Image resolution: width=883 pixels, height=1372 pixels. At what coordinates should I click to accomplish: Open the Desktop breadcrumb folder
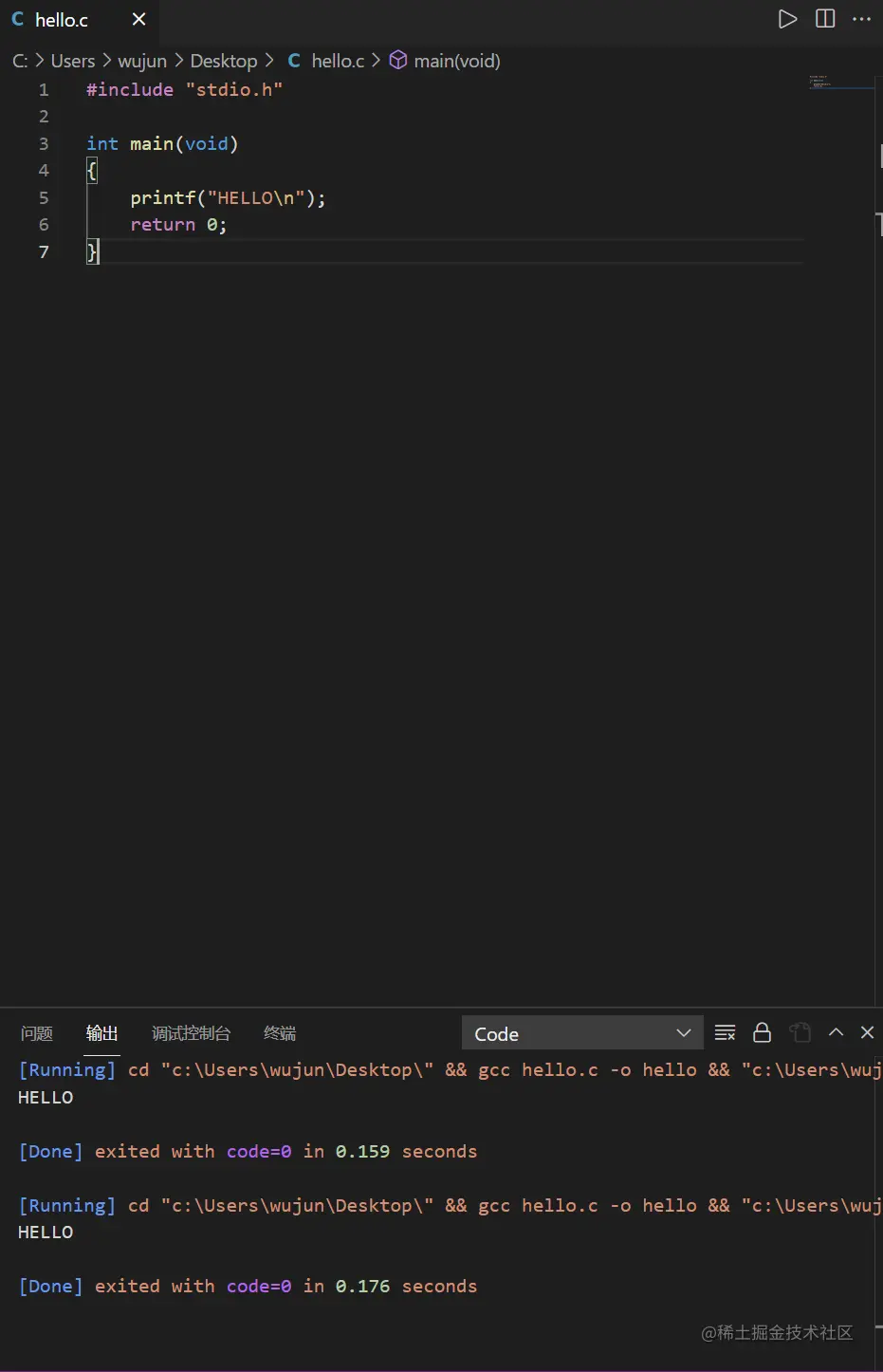(x=224, y=61)
